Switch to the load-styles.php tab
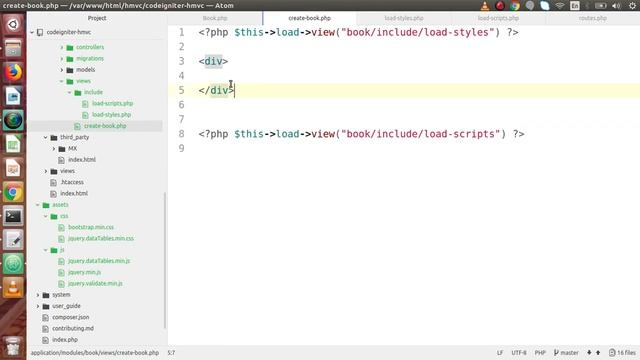The width and height of the screenshot is (640, 360). click(404, 18)
